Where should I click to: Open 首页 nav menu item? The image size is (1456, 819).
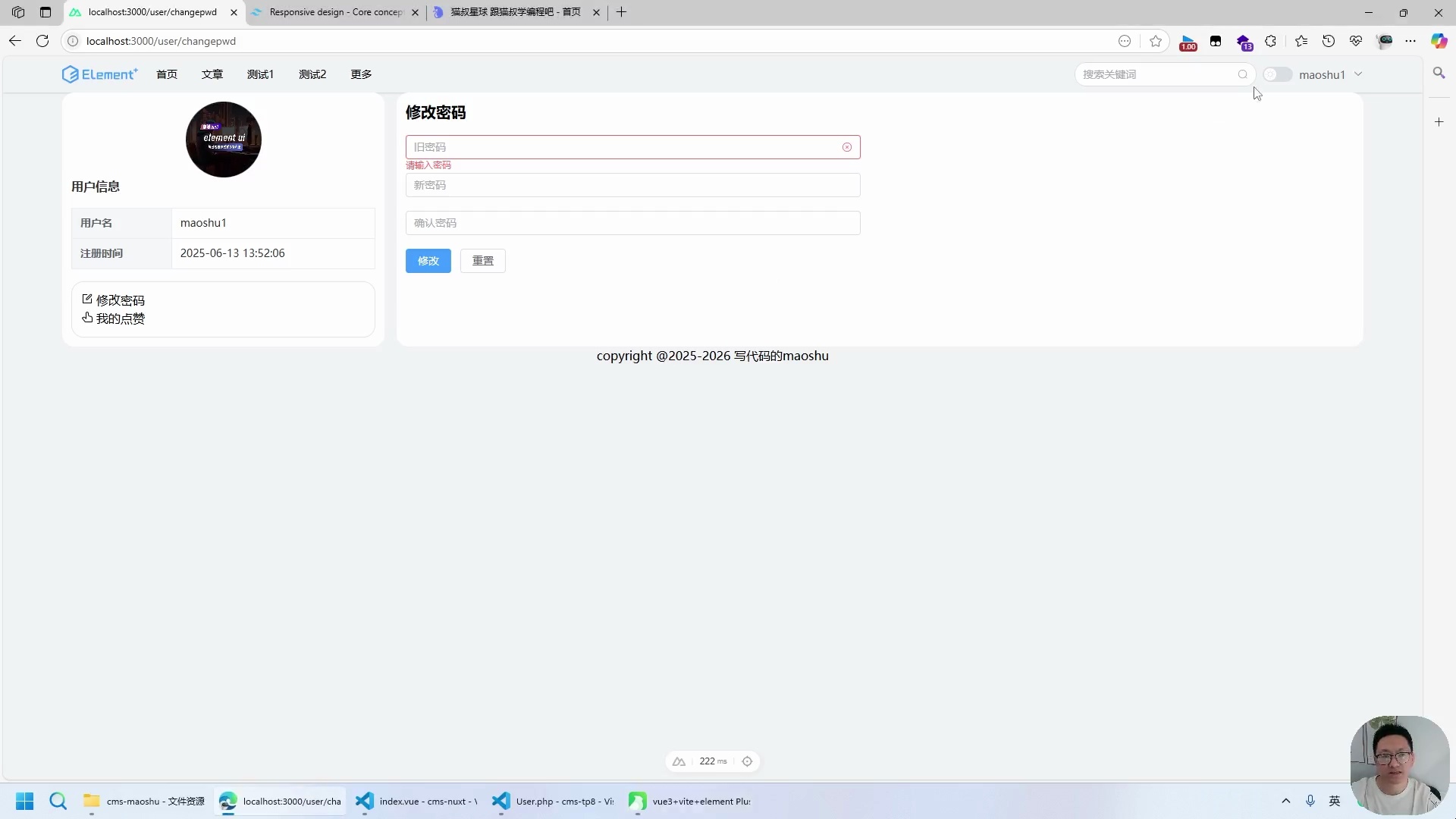tap(167, 74)
